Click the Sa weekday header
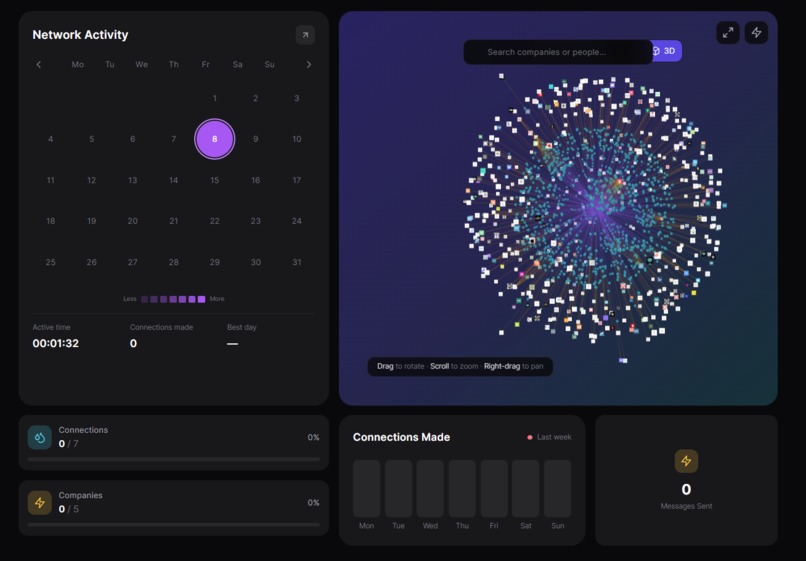This screenshot has width=806, height=561. (x=237, y=64)
